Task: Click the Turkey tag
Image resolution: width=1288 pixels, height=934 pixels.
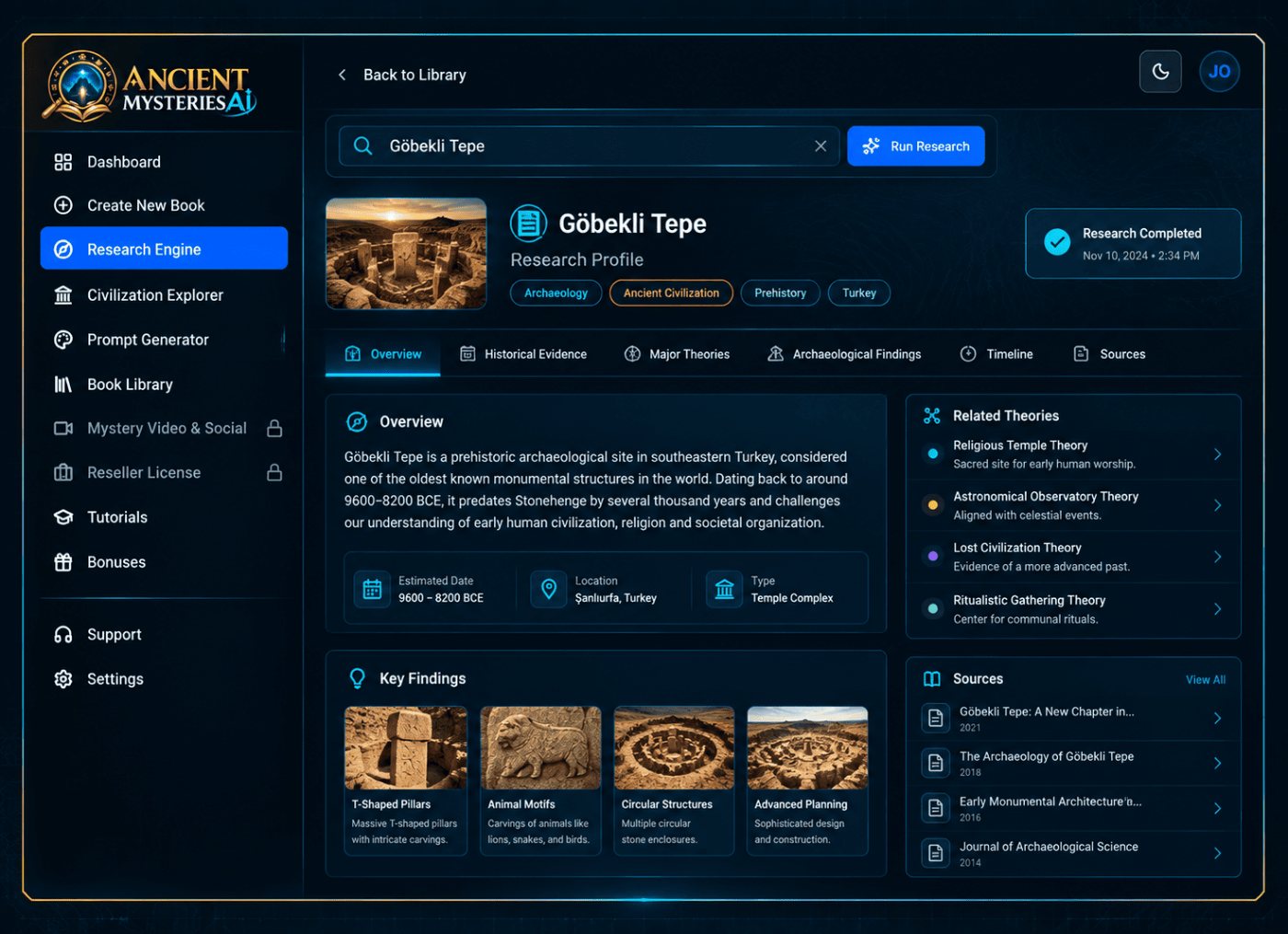Action: 859,293
